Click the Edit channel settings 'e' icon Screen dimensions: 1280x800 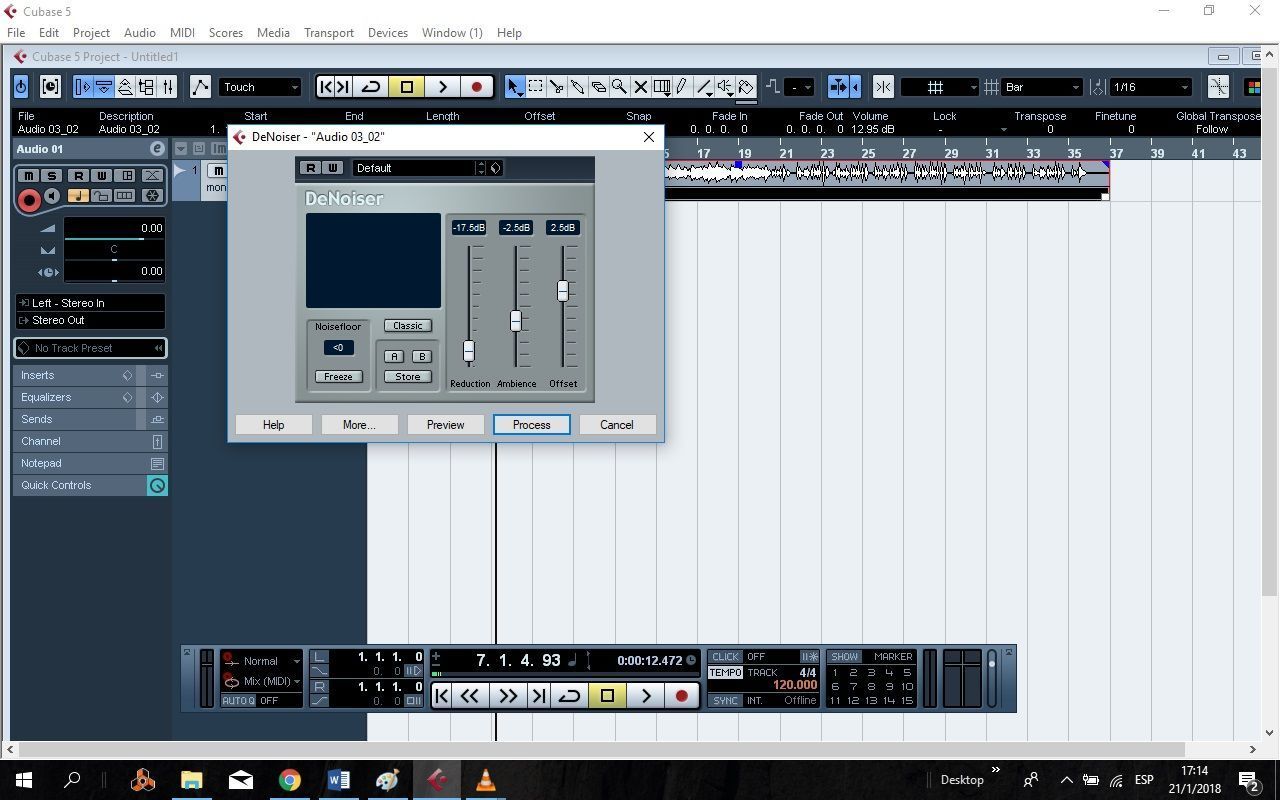[157, 148]
